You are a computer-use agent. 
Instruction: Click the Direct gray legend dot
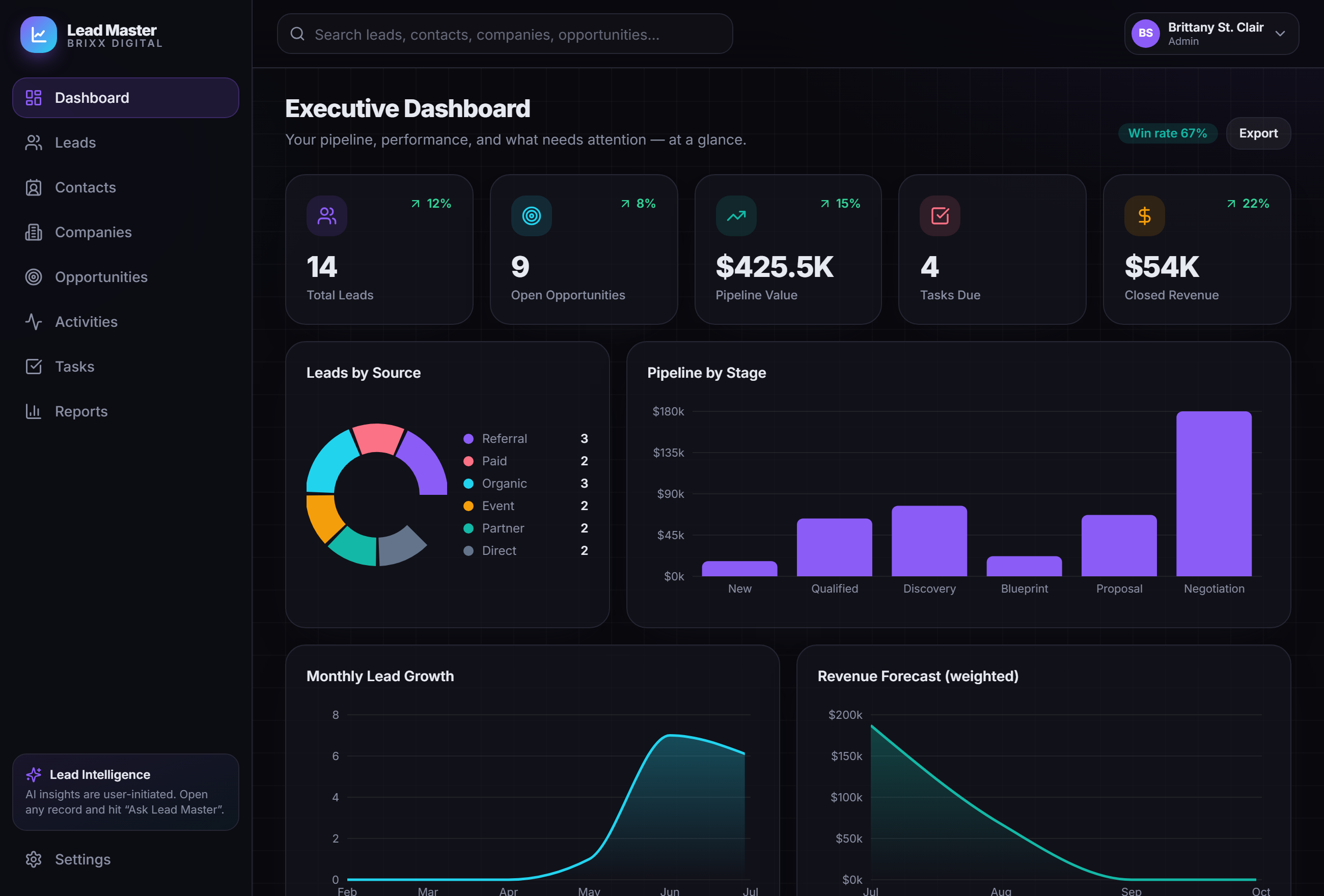click(x=468, y=551)
